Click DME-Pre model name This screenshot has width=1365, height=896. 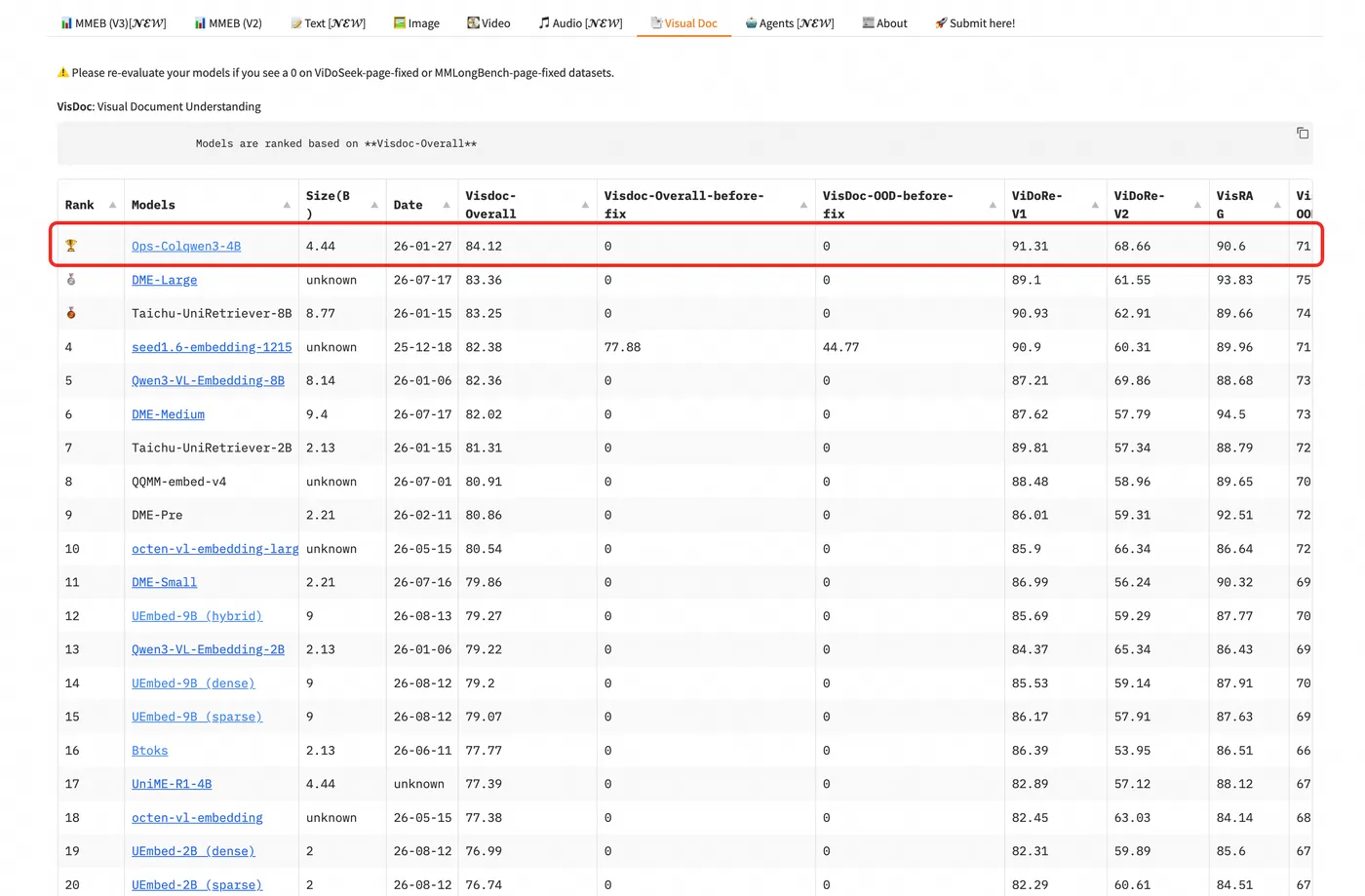157,515
